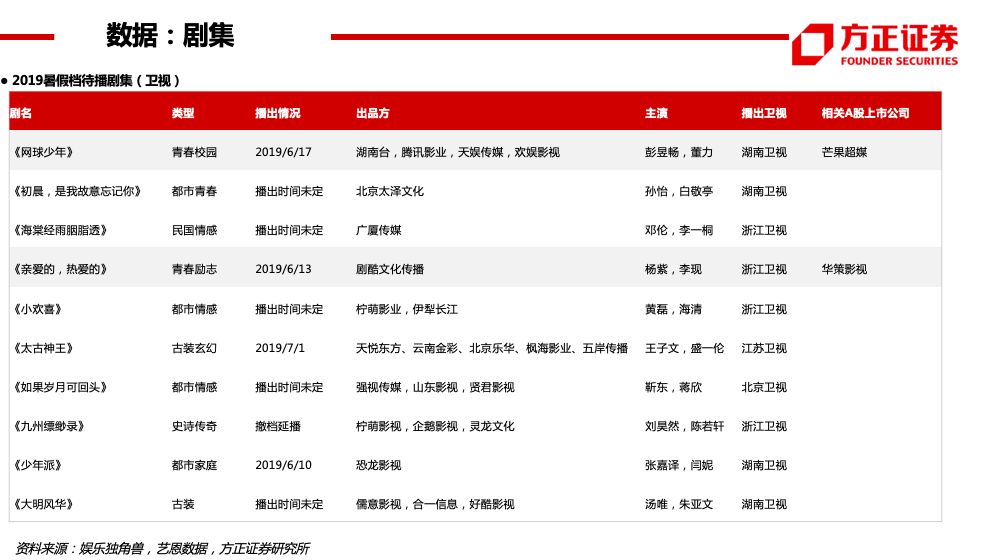Click the air date 2019/6/13
Image resolution: width=1003 pixels, height=560 pixels.
tap(283, 269)
